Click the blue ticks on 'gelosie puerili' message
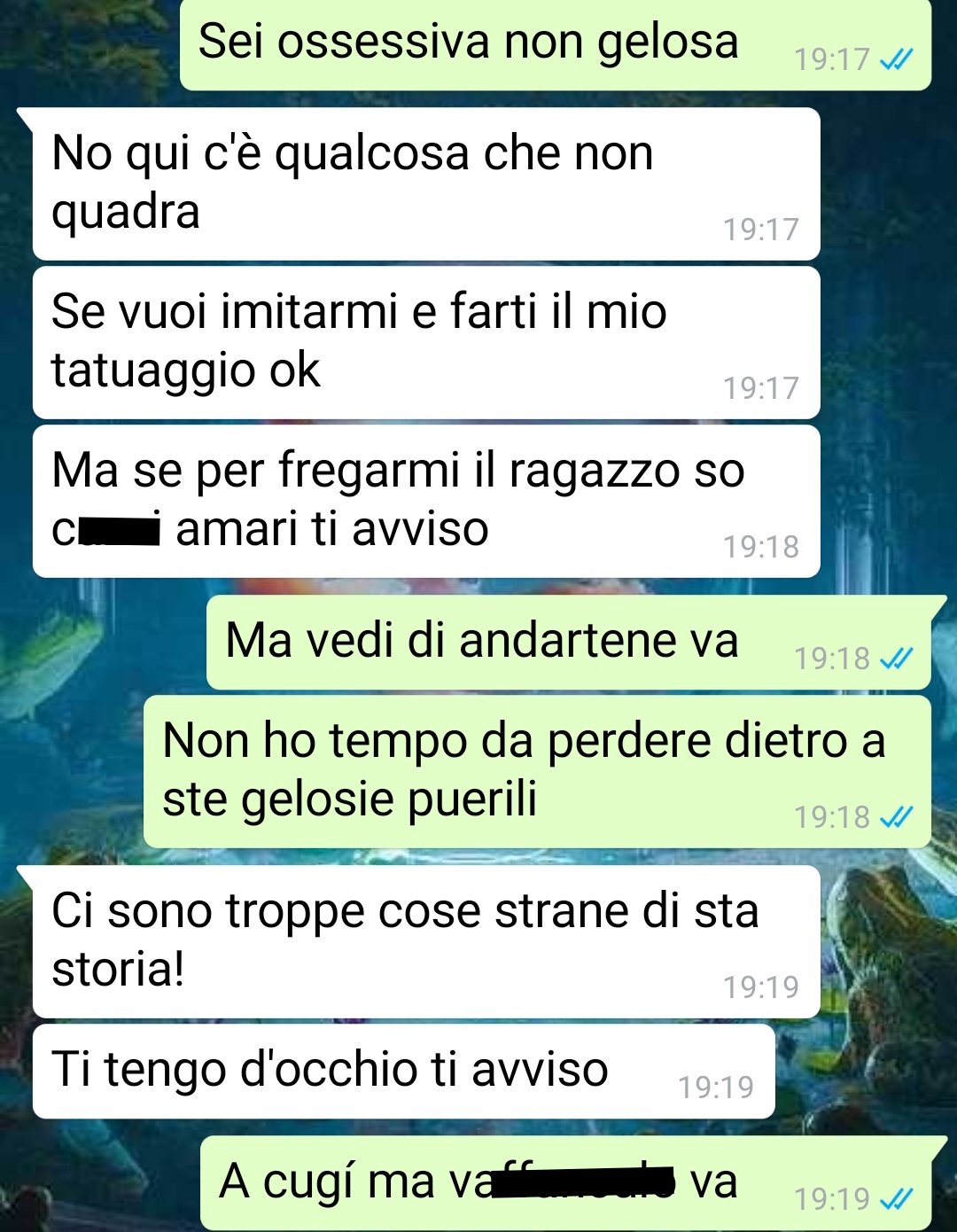 (x=896, y=816)
